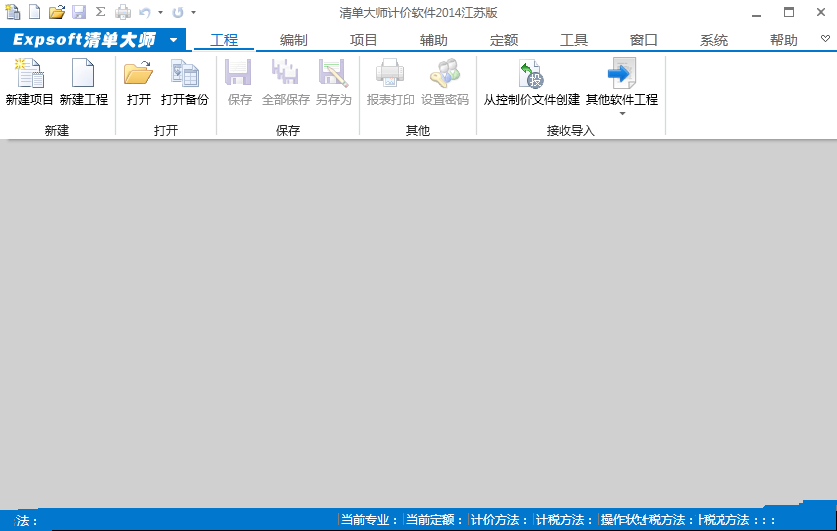Screen dimensions: 837x531
Task: Click the 保存 floppy icon in the ribbon
Action: point(238,73)
